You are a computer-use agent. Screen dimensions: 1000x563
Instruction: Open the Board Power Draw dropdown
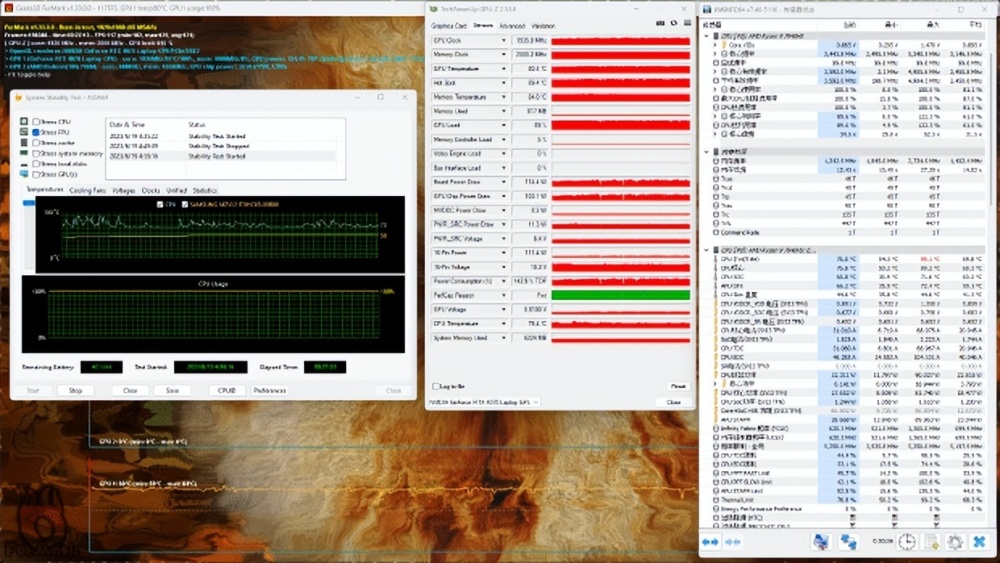pyautogui.click(x=503, y=182)
